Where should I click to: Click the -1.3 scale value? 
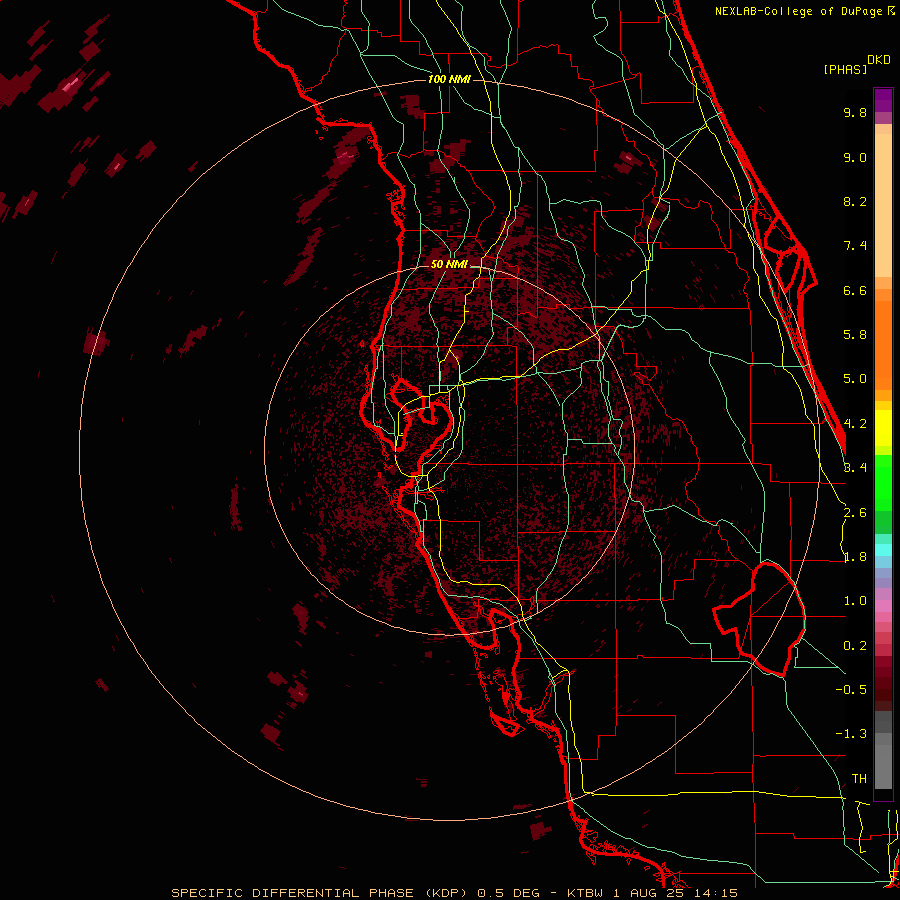[x=851, y=734]
